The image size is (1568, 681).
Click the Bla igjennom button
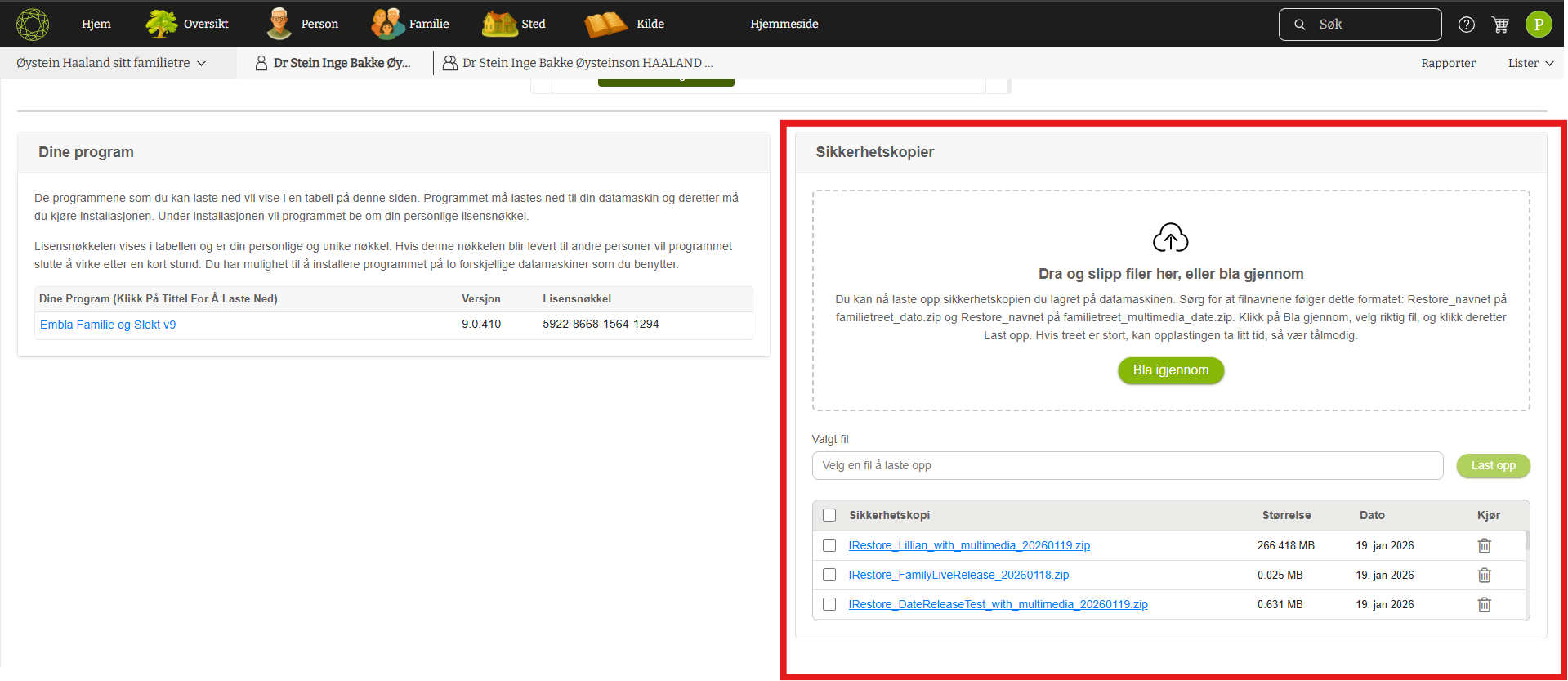pyautogui.click(x=1170, y=370)
